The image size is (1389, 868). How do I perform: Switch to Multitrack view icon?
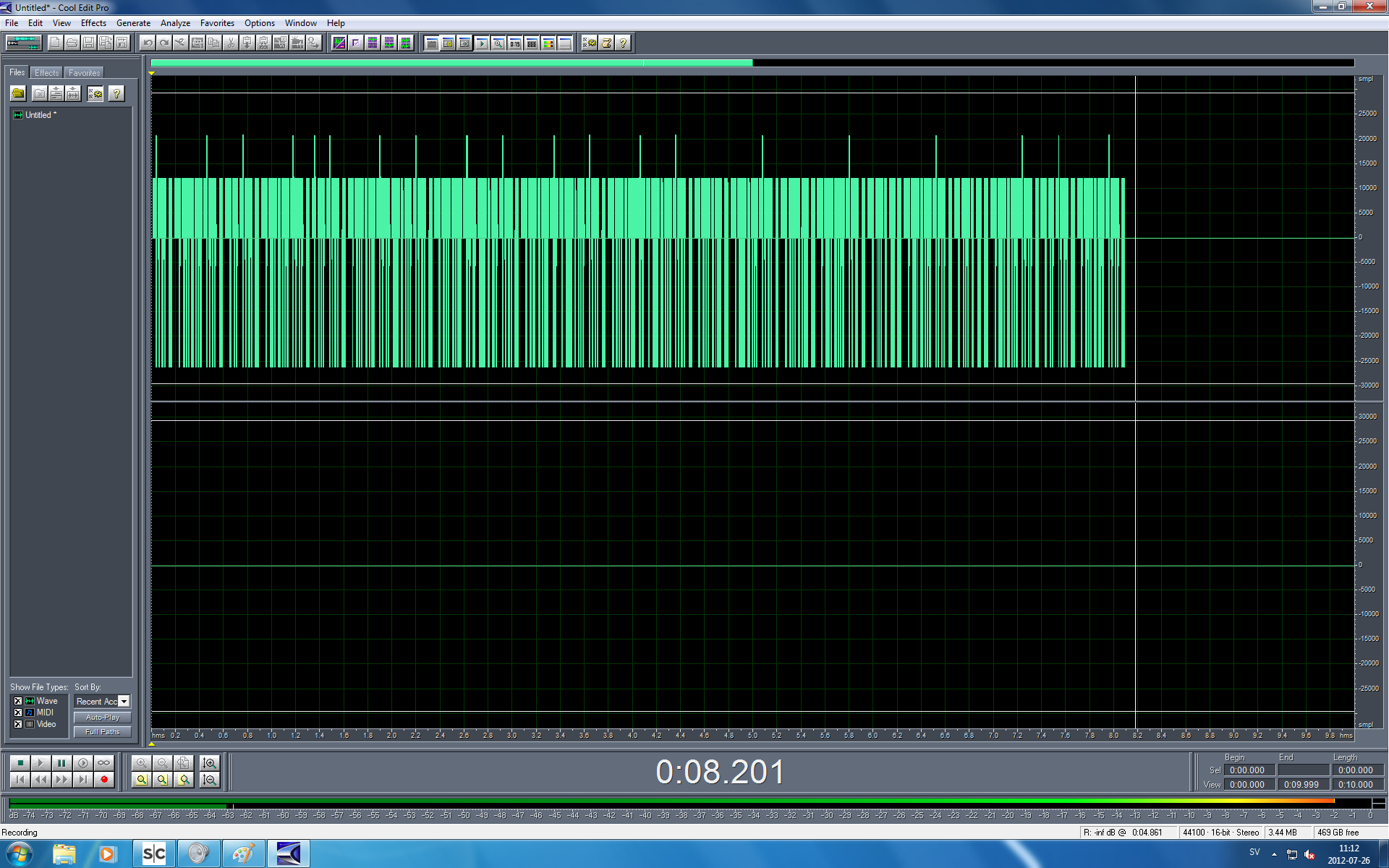23,43
